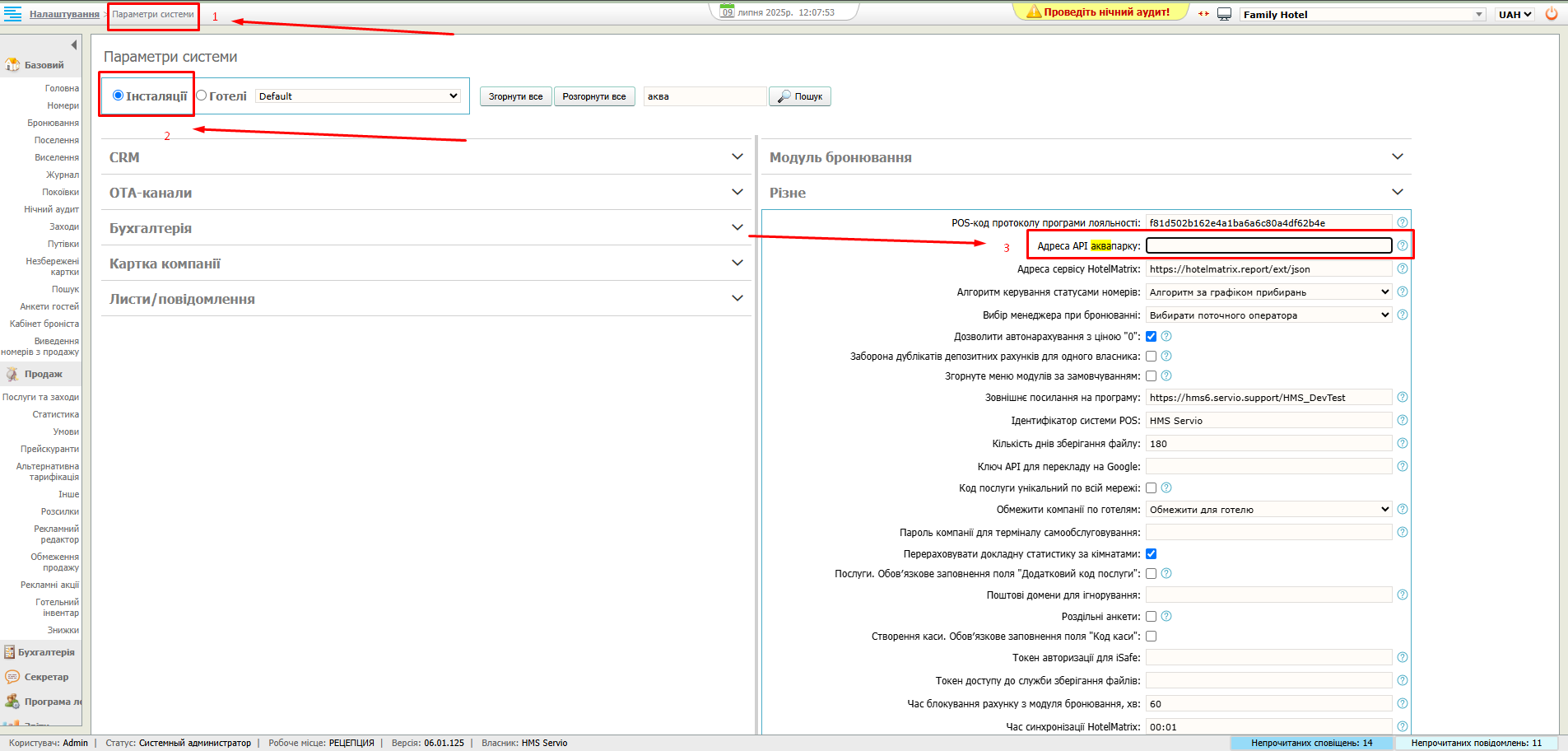
Task: Open the UAH currency dropdown
Action: (1514, 14)
